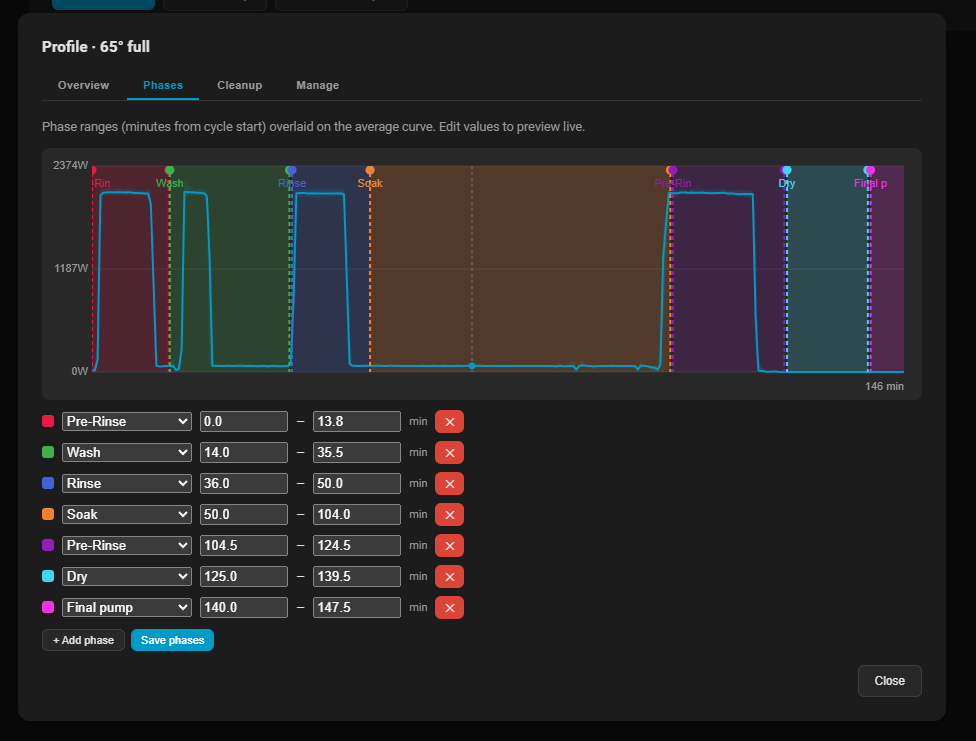Delete the Rinse phase row
Image resolution: width=976 pixels, height=741 pixels.
[449, 484]
